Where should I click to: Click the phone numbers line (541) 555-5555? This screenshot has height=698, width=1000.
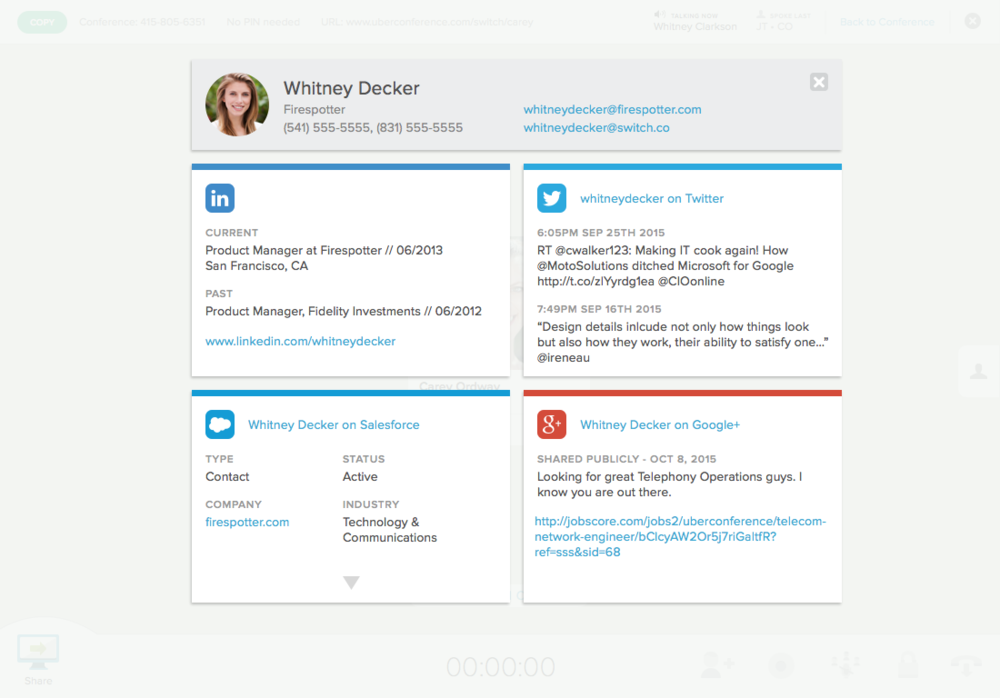[372, 128]
